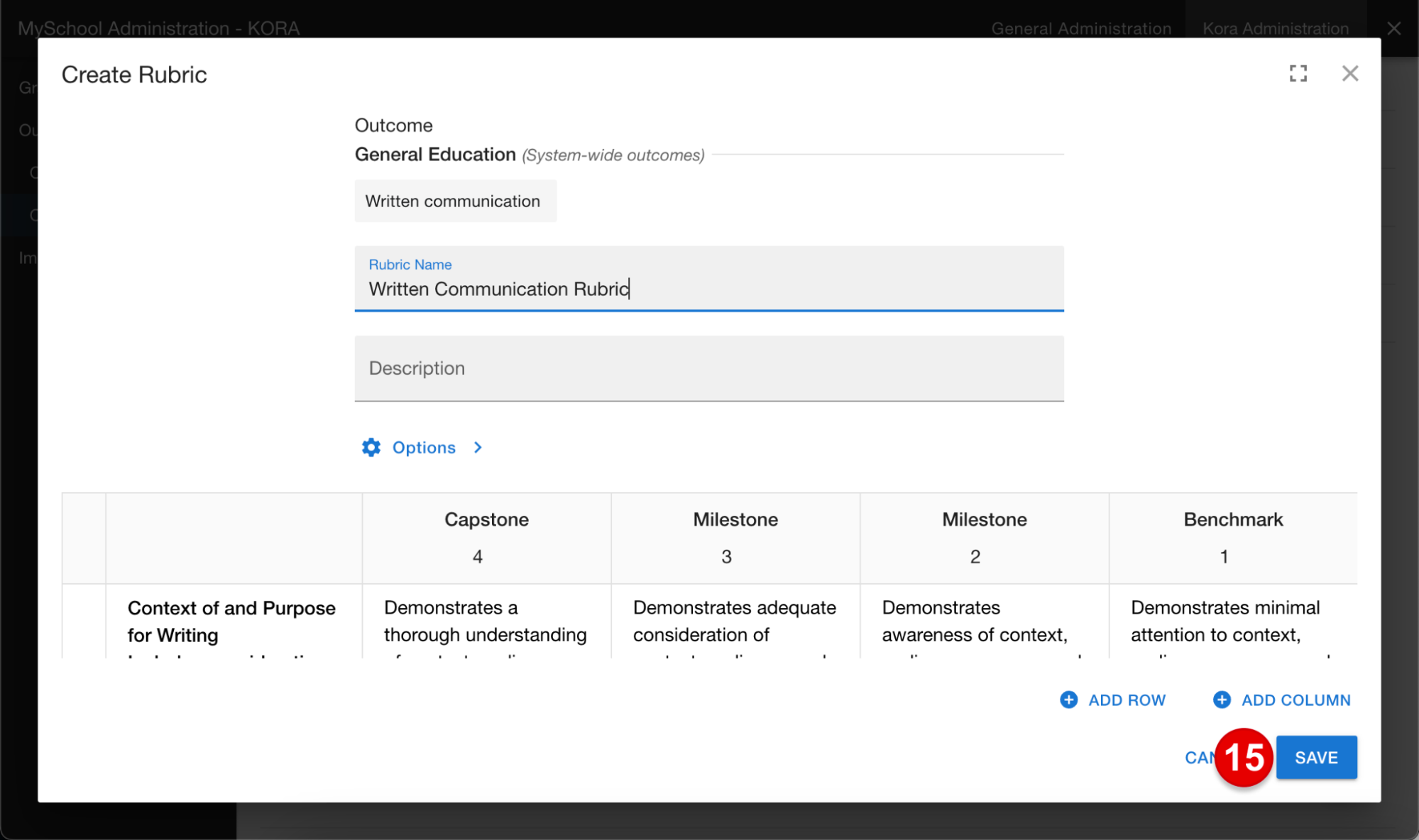The width and height of the screenshot is (1419, 840).
Task: Save the rubric
Action: click(1316, 758)
